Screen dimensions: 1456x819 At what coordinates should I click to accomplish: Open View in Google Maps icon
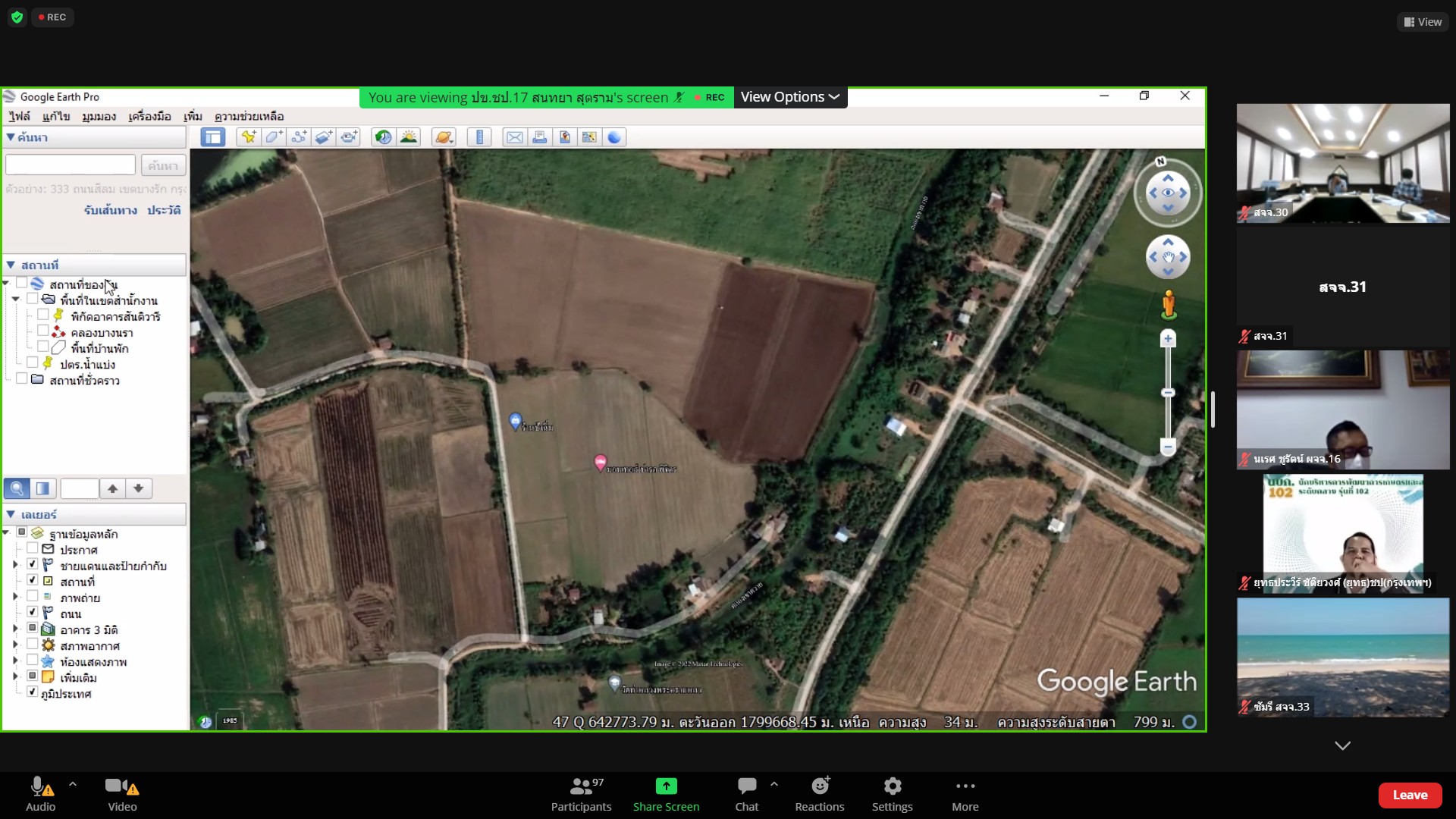point(589,137)
